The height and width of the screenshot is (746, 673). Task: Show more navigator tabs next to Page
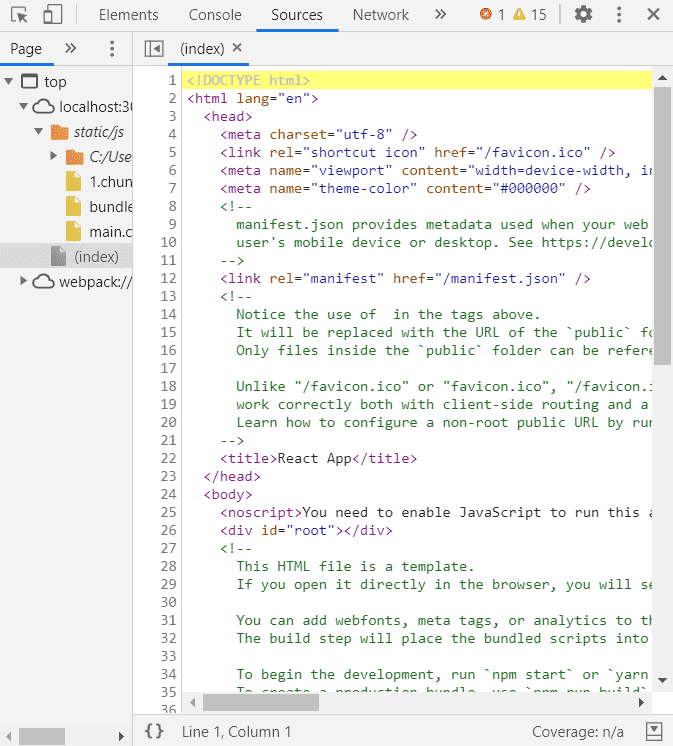[x=70, y=49]
